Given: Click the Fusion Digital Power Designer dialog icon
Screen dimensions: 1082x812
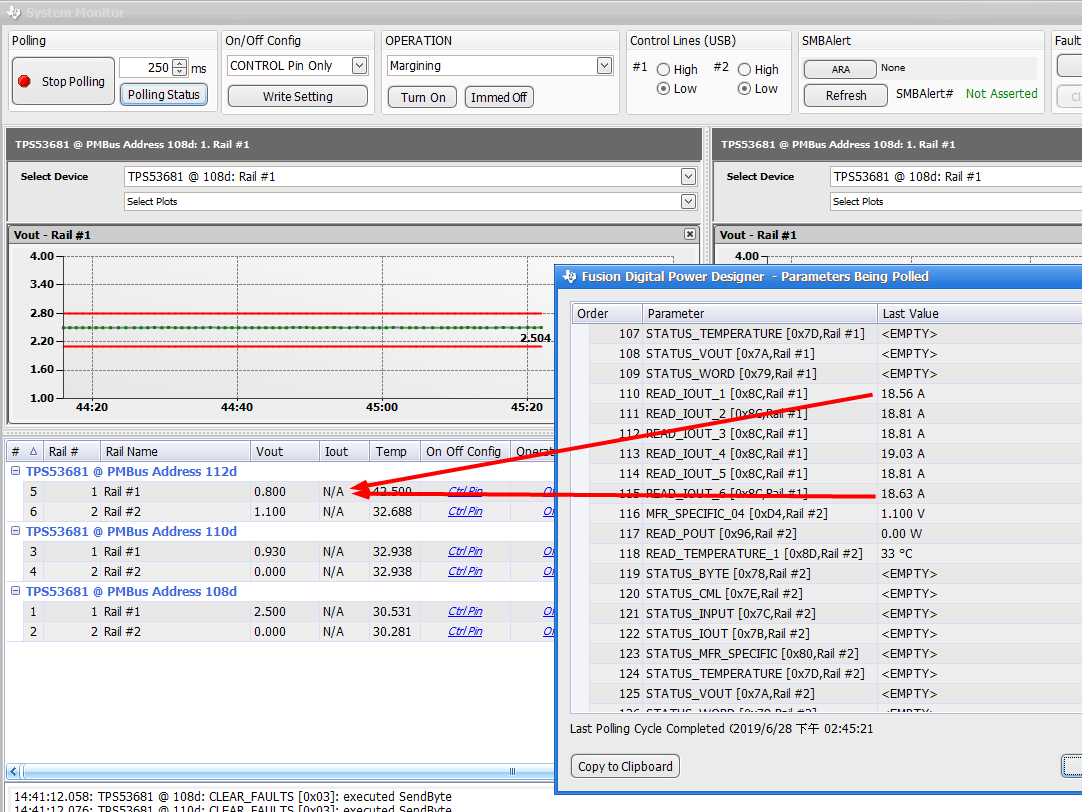Looking at the screenshot, I should point(569,277).
